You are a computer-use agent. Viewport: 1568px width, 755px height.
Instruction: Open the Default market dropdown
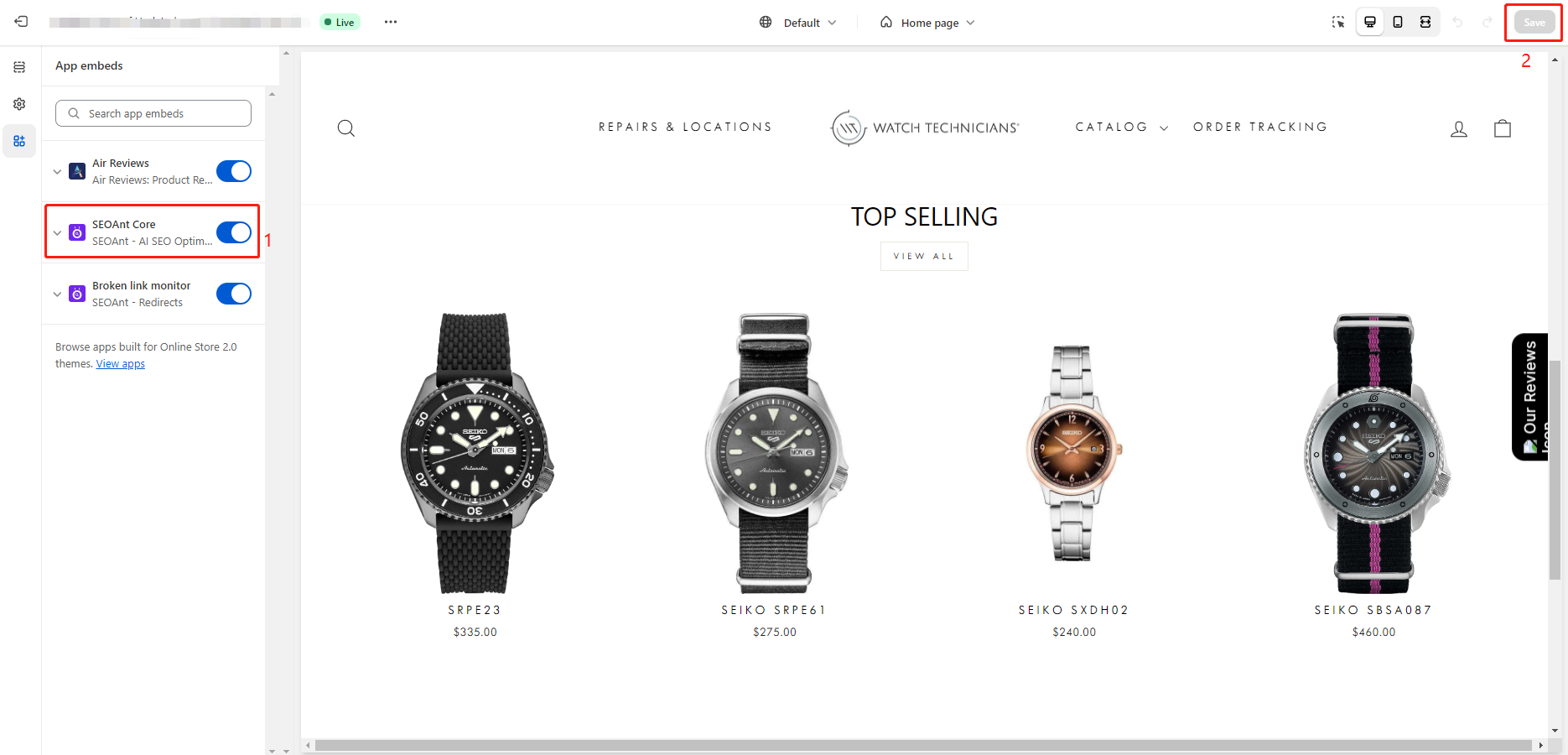point(798,23)
